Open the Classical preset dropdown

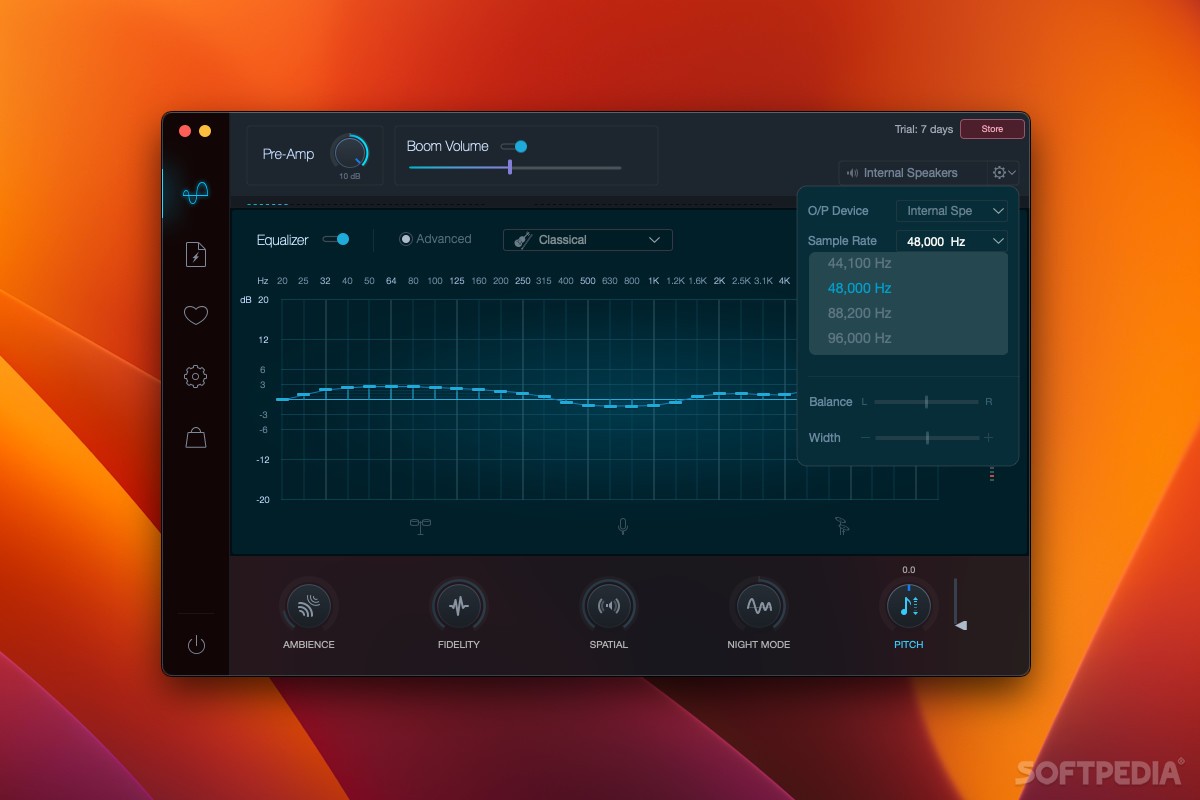[587, 240]
